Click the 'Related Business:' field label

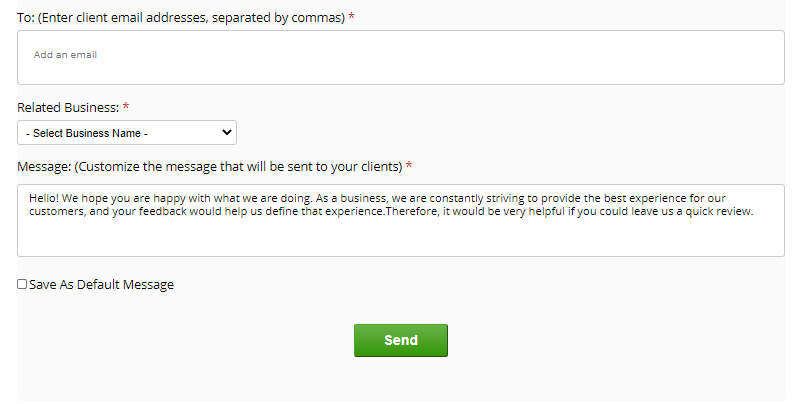coord(68,107)
